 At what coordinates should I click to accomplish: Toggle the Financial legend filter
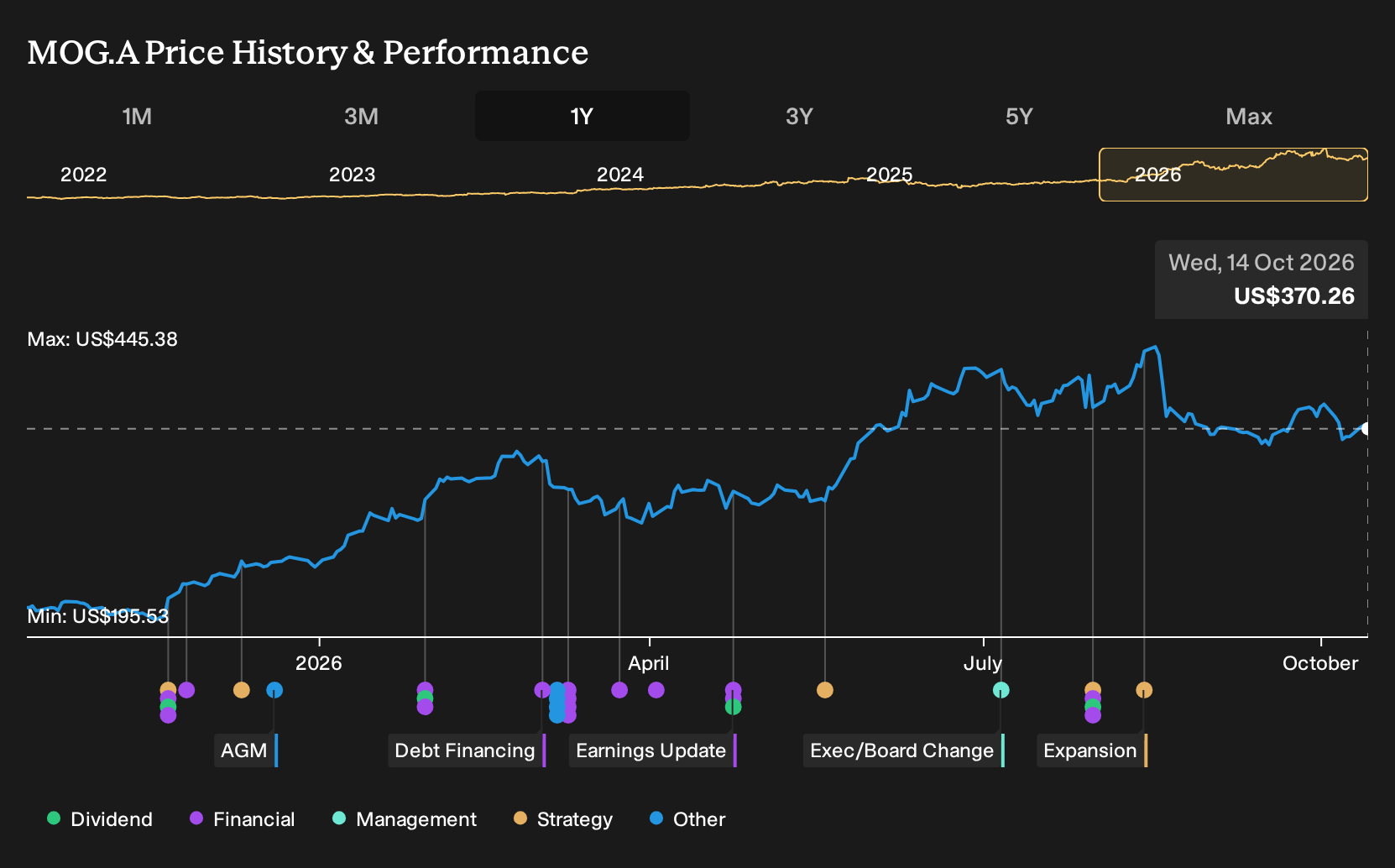coord(243,819)
